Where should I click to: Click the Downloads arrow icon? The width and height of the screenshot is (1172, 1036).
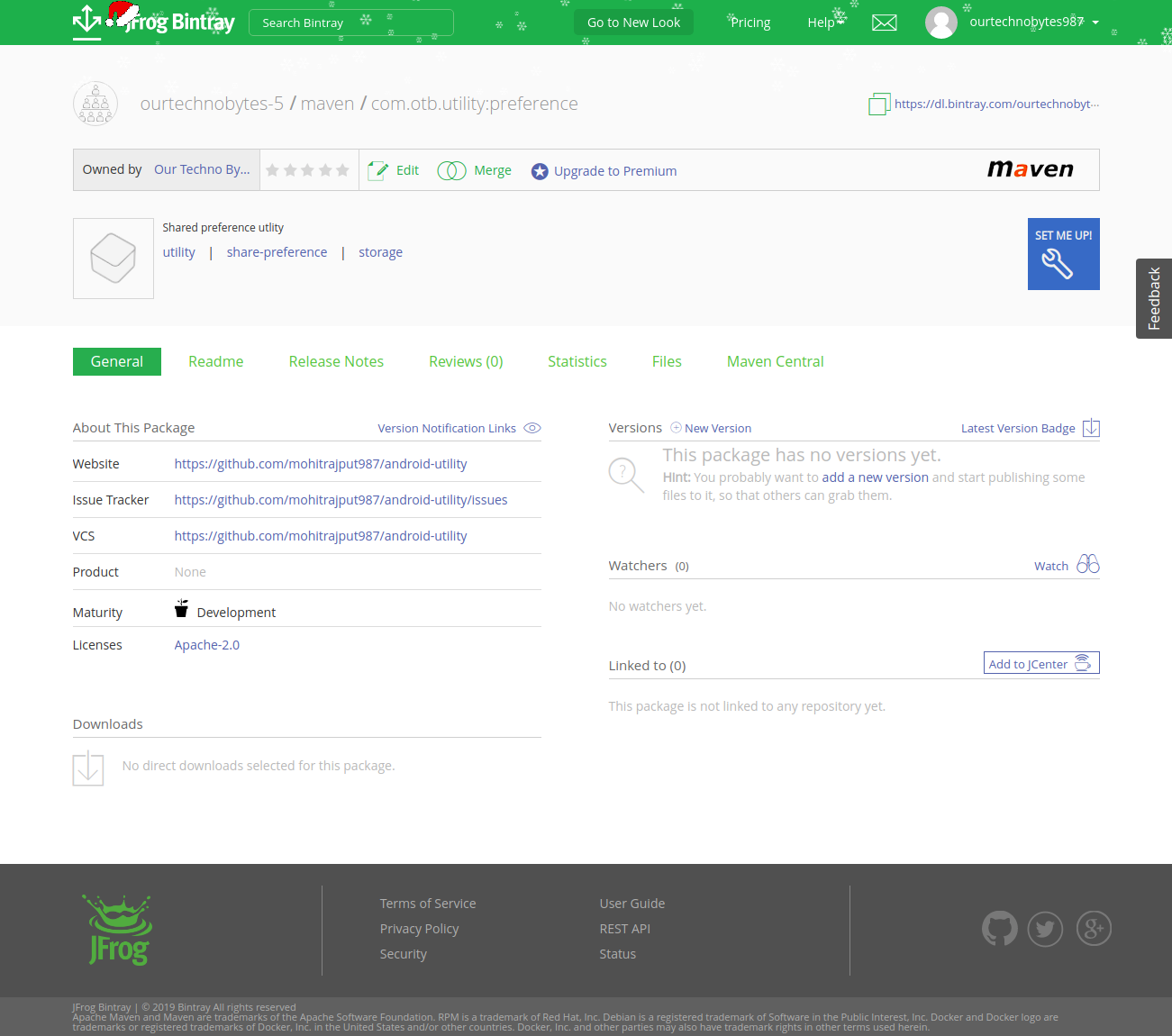(x=88, y=768)
